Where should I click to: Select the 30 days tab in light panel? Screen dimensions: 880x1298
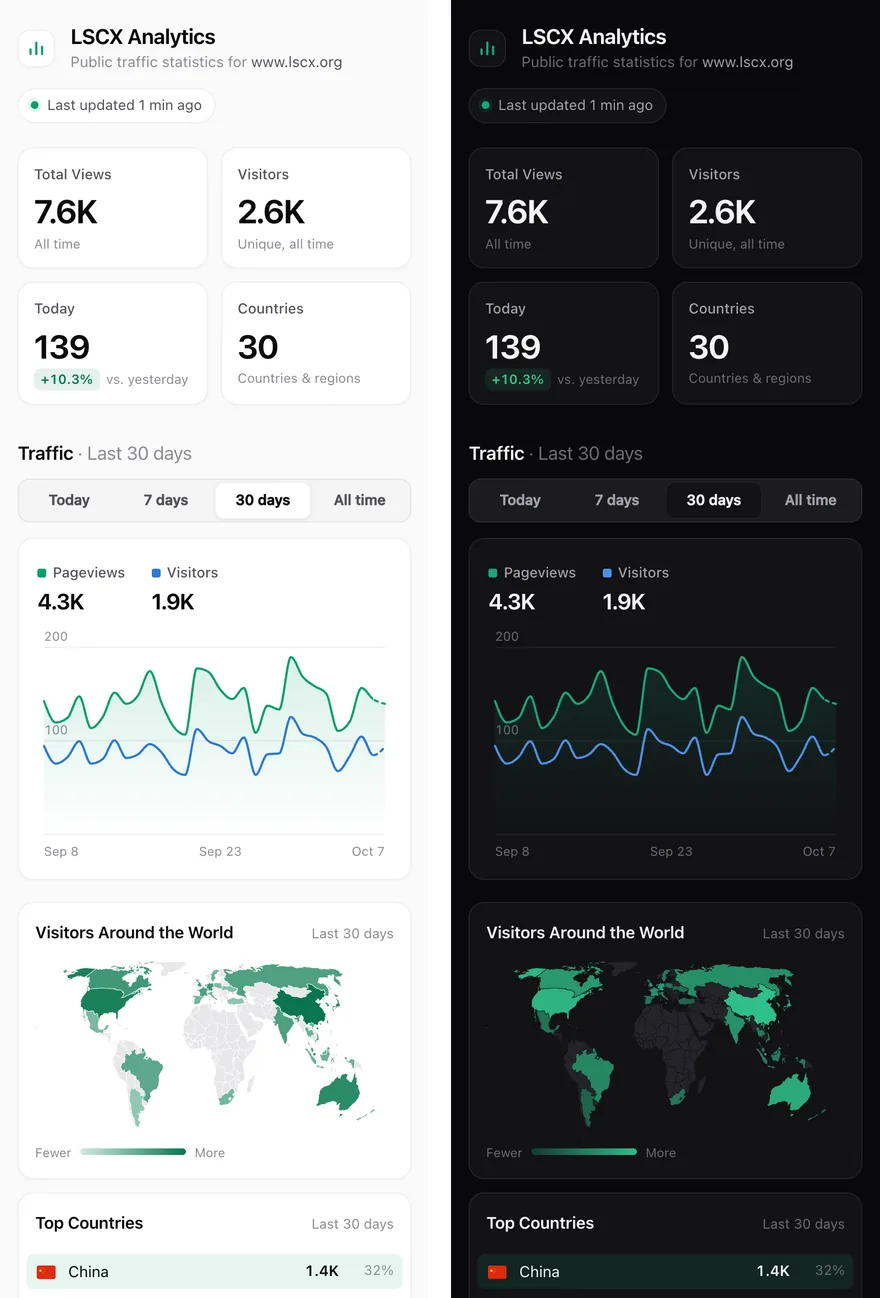(263, 500)
